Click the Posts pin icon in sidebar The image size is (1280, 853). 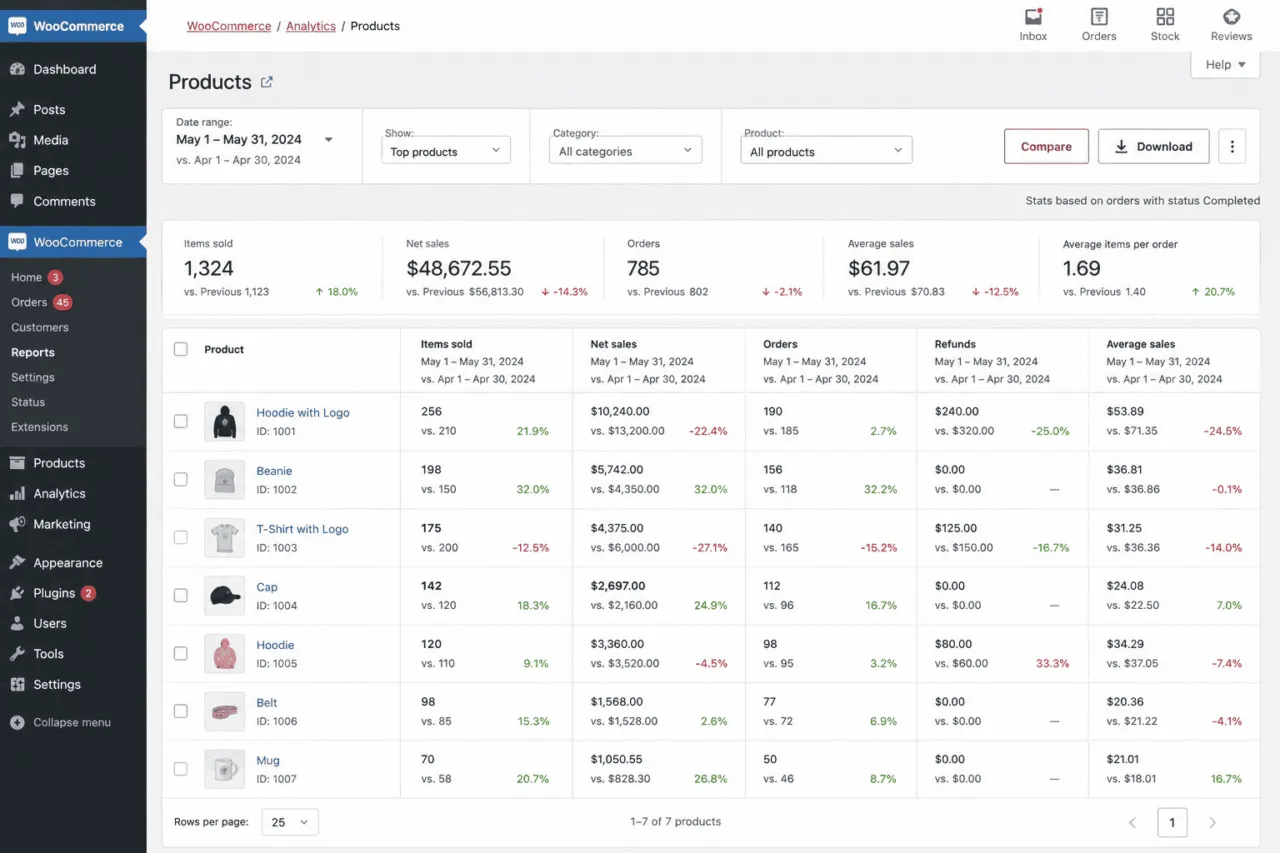(17, 110)
